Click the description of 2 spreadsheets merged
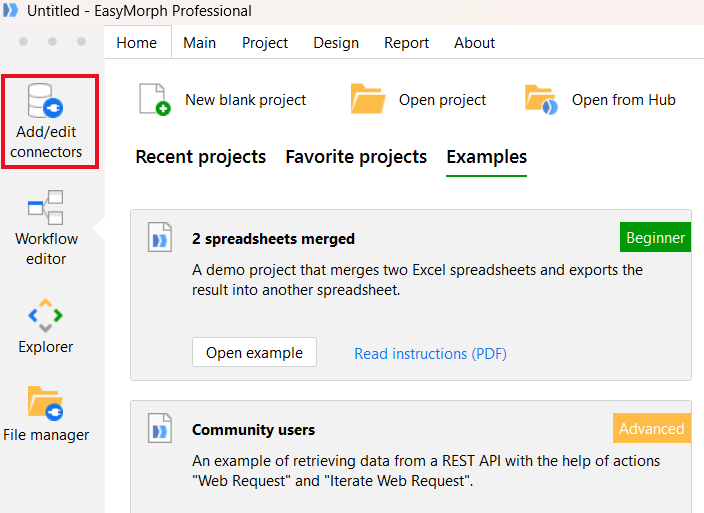The image size is (704, 513). (418, 280)
